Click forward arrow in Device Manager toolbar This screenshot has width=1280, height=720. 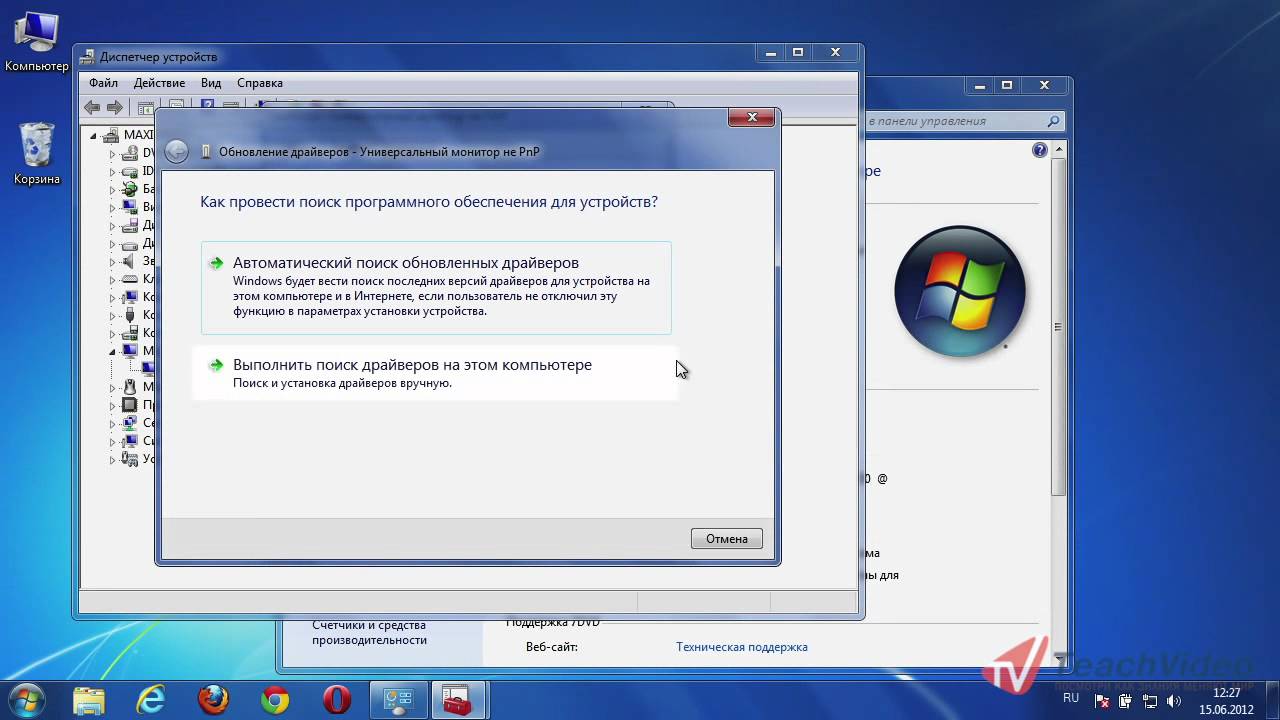[x=114, y=107]
